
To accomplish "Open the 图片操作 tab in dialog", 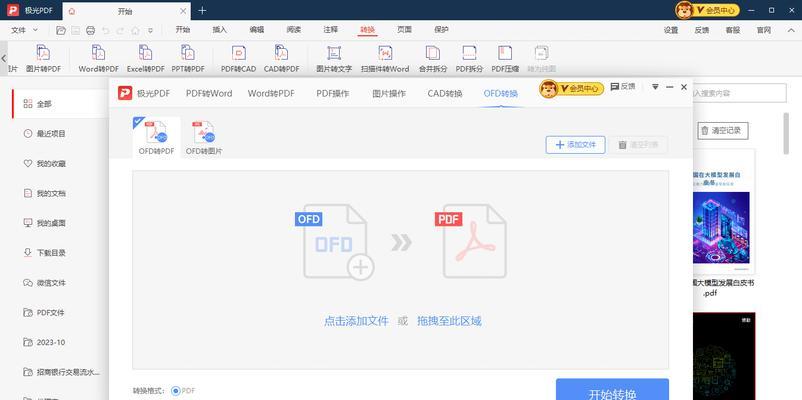I will point(389,94).
